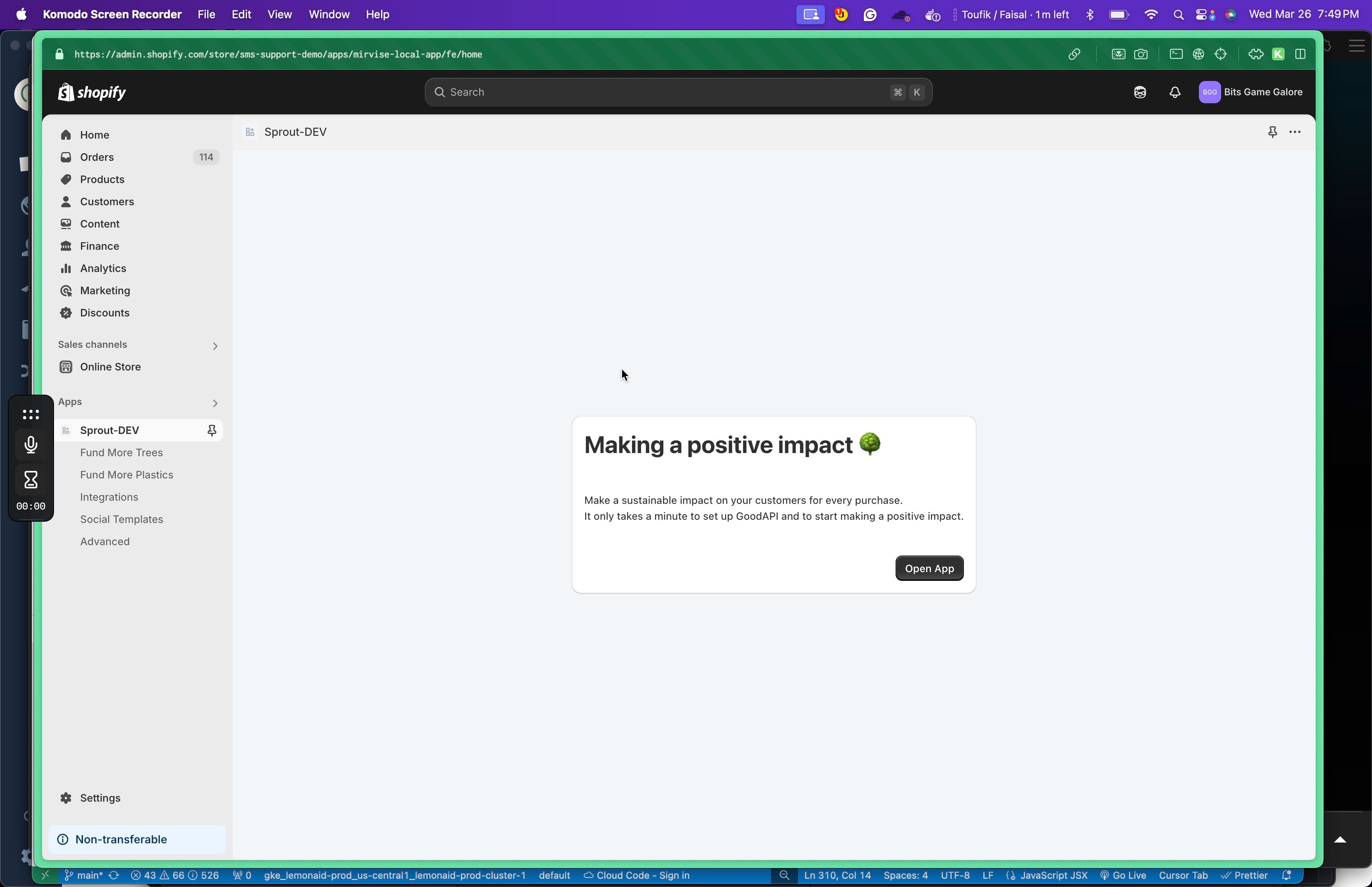
Task: Open the Window menu in menu bar
Action: tap(329, 14)
